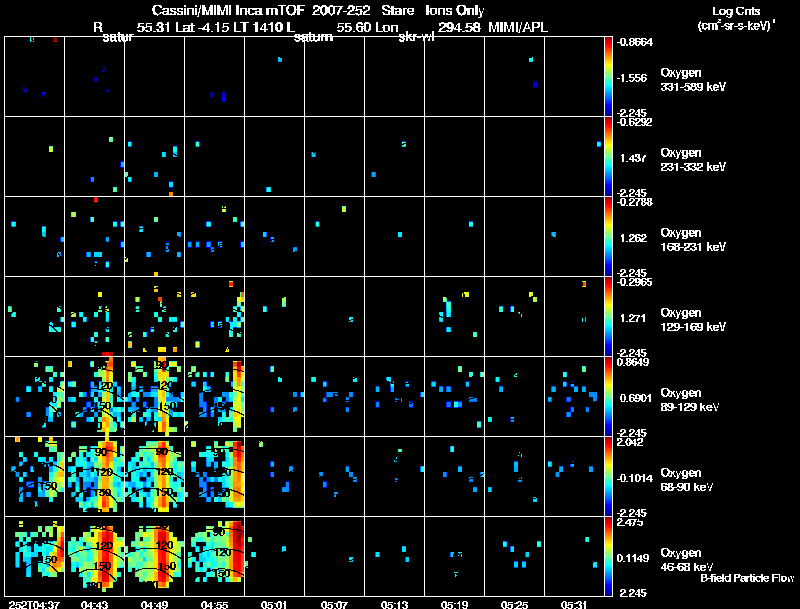This screenshot has width=800, height=609.
Task: Click the 05:07 time axis label
Action: [x=334, y=604]
